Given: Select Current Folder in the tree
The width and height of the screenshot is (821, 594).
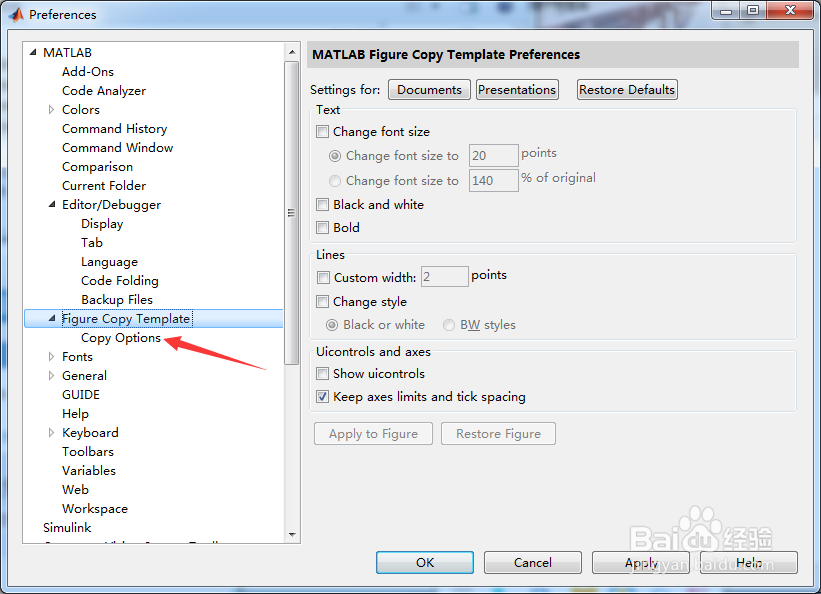Looking at the screenshot, I should click(104, 185).
